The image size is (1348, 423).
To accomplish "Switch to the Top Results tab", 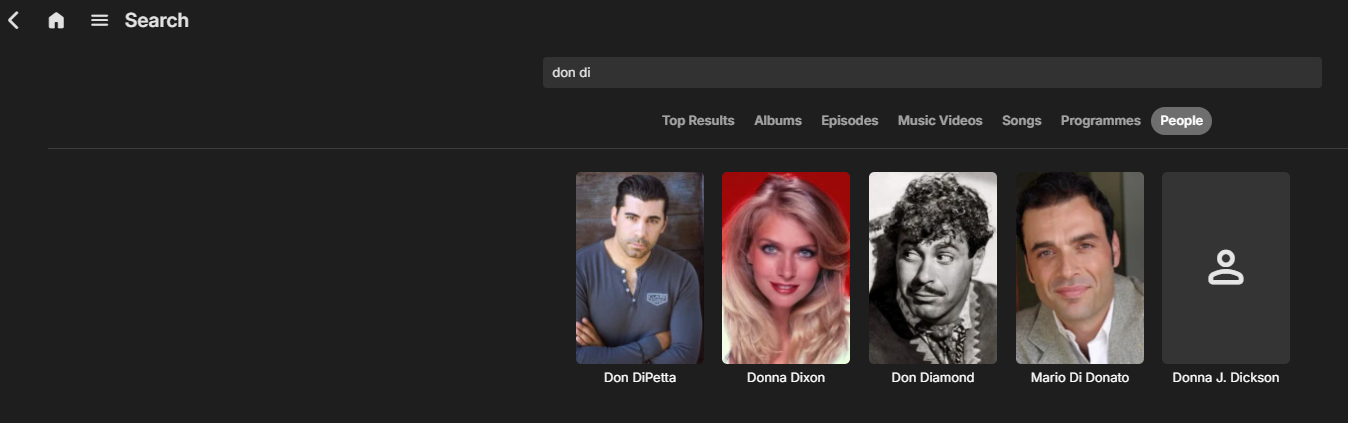I will click(698, 120).
